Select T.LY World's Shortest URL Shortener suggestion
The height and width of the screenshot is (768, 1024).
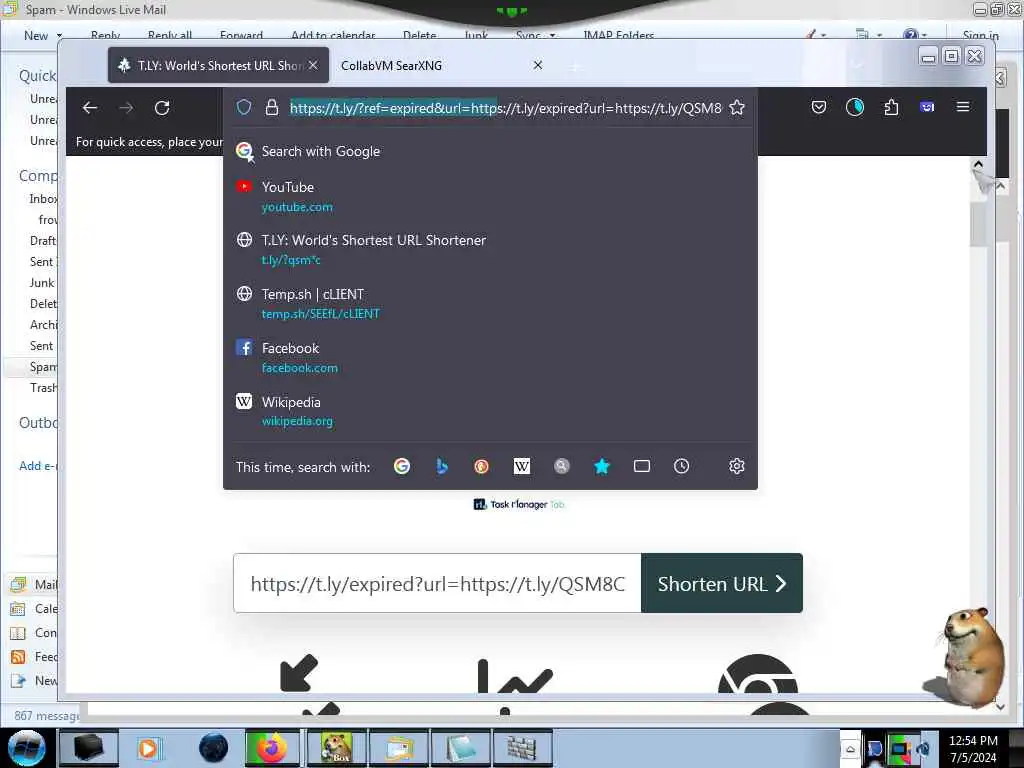(490, 250)
